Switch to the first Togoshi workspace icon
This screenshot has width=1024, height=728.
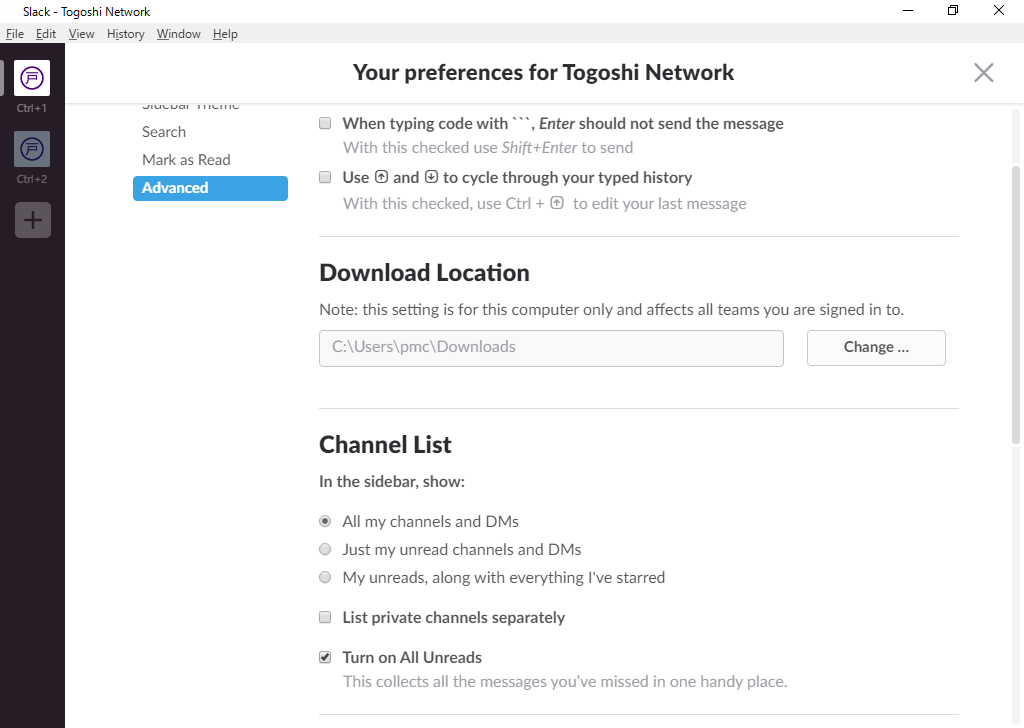pyautogui.click(x=32, y=78)
